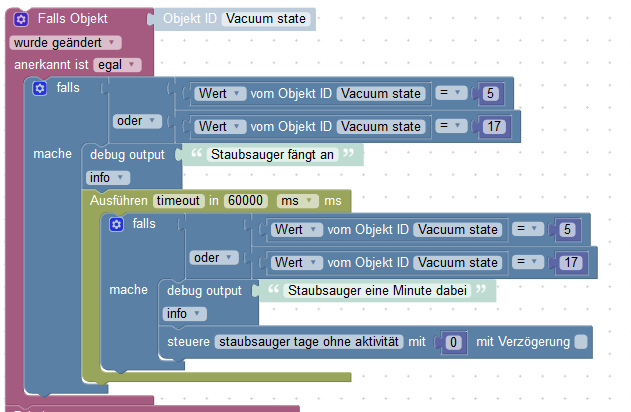Open gear mutator on outer falls block
631x412 pixels.
39,88
